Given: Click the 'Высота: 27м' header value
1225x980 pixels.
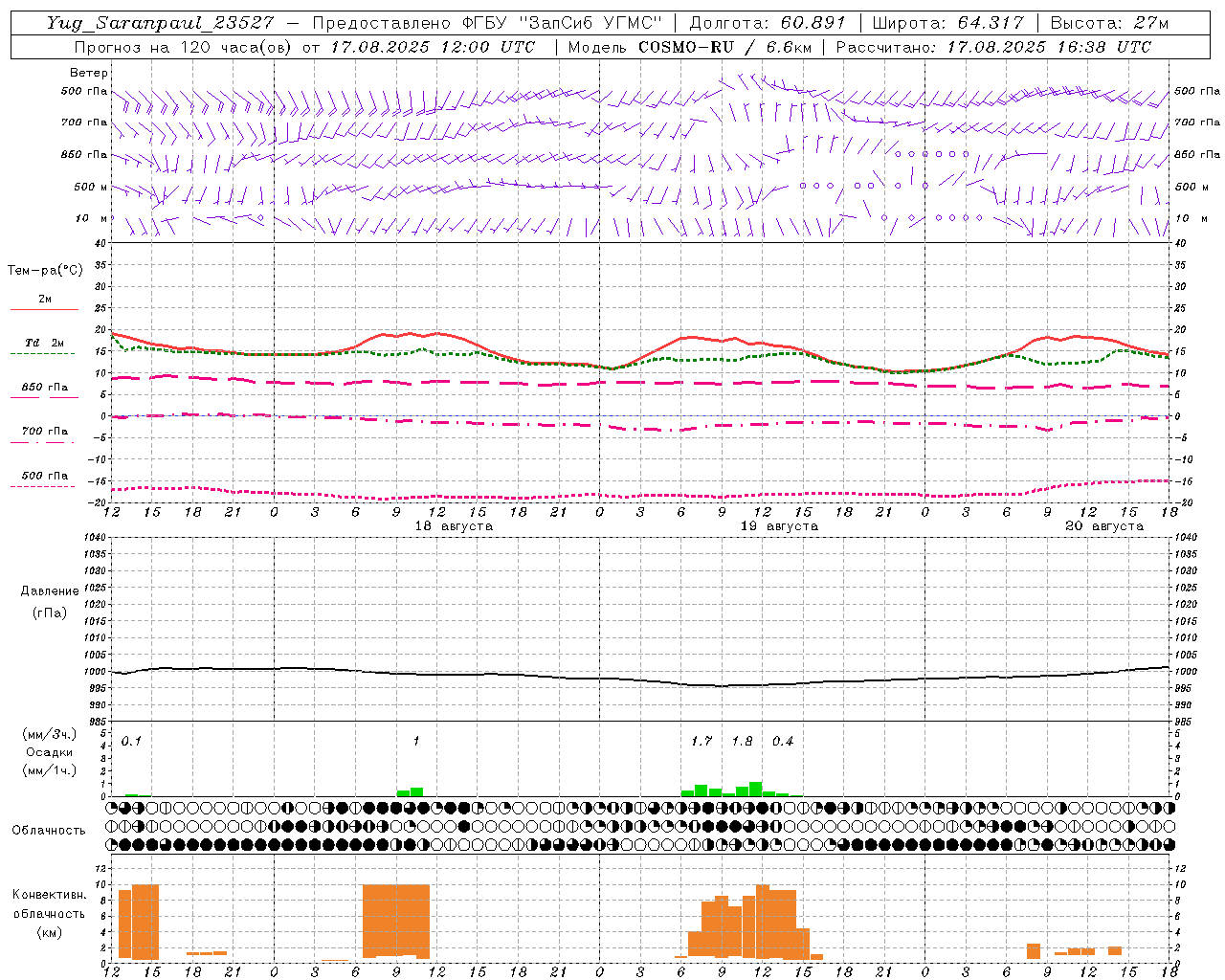Looking at the screenshot, I should coord(1110,23).
